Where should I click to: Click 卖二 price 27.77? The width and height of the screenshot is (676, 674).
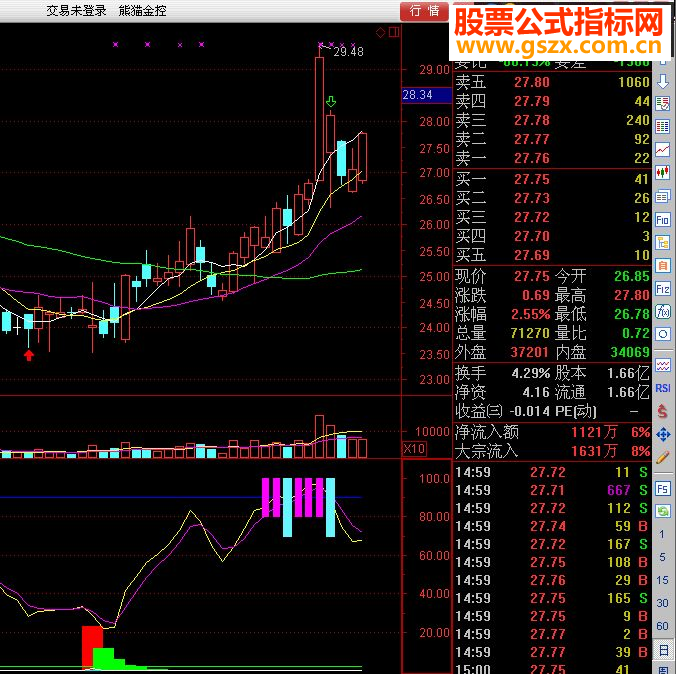coord(532,139)
